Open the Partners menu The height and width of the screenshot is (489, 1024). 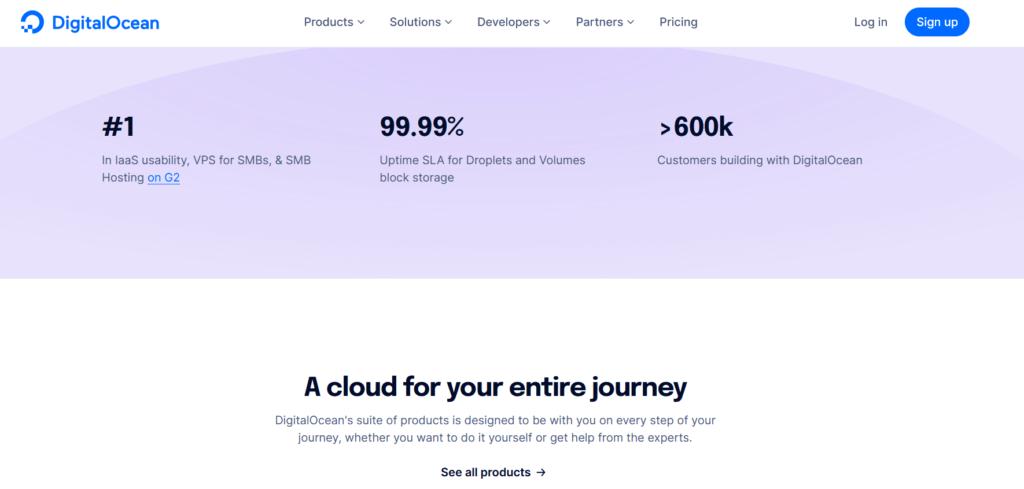coord(599,22)
